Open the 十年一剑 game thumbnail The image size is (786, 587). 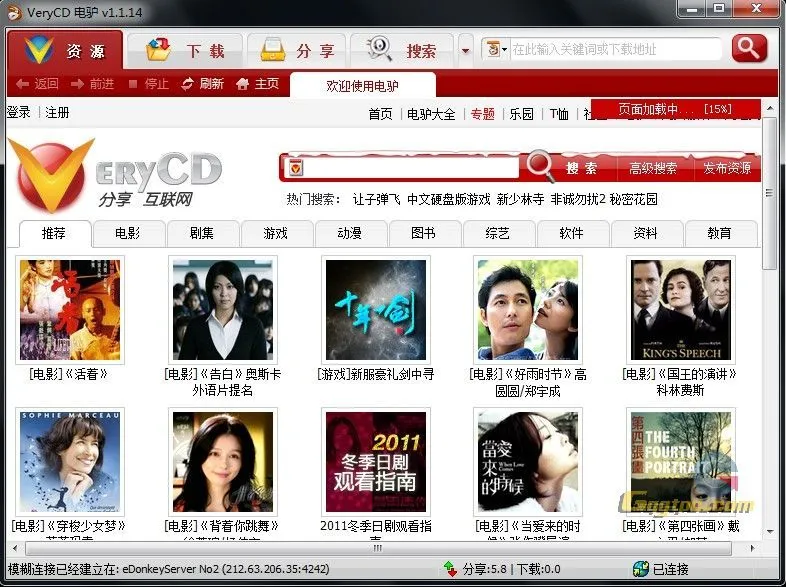pyautogui.click(x=376, y=310)
